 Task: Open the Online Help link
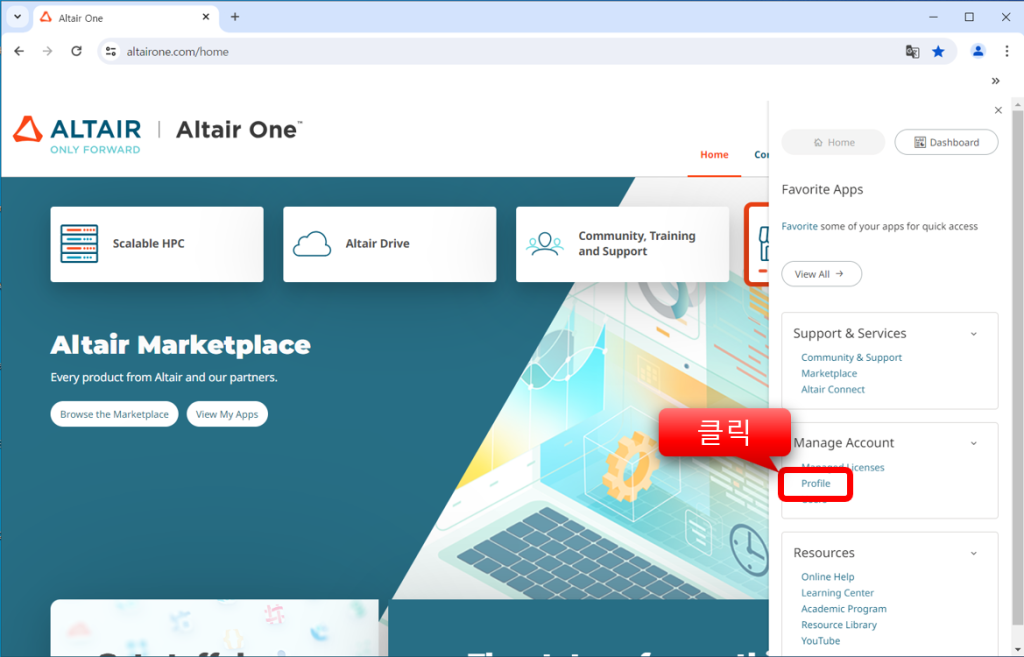827,577
